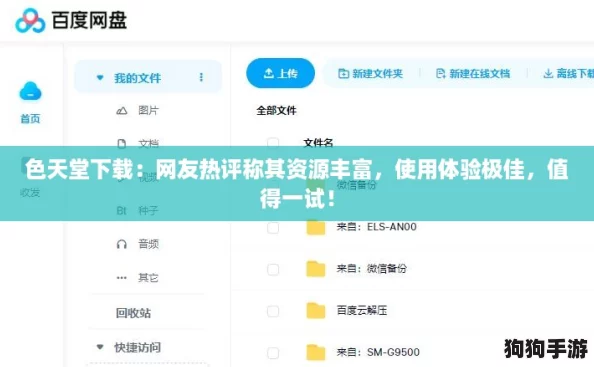Open the 其它 category
Image resolution: width=594 pixels, height=367 pixels.
(x=148, y=278)
